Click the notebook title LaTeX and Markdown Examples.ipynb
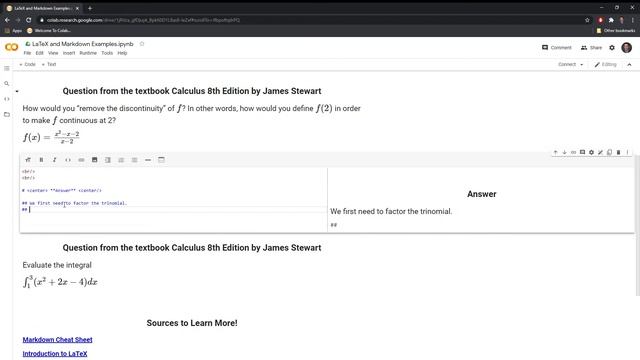The width and height of the screenshot is (640, 360). [x=83, y=44]
